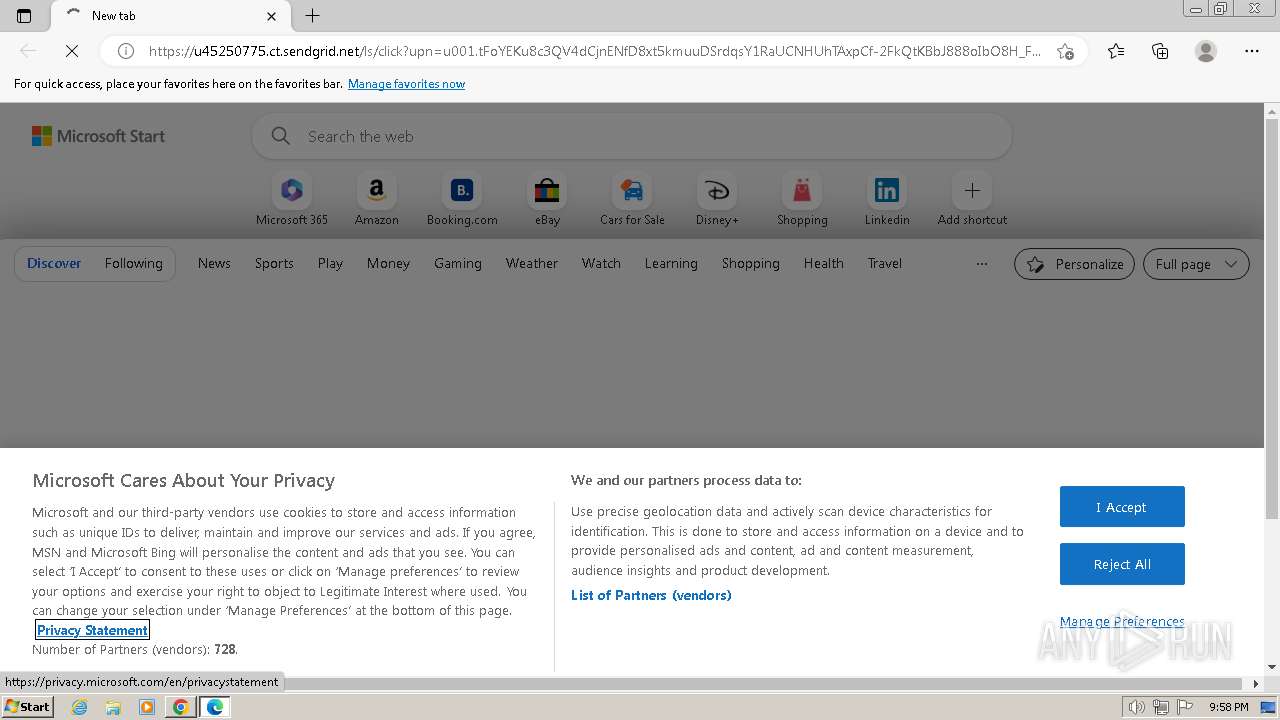Switch to the Following feed
1280x720 pixels.
point(134,263)
